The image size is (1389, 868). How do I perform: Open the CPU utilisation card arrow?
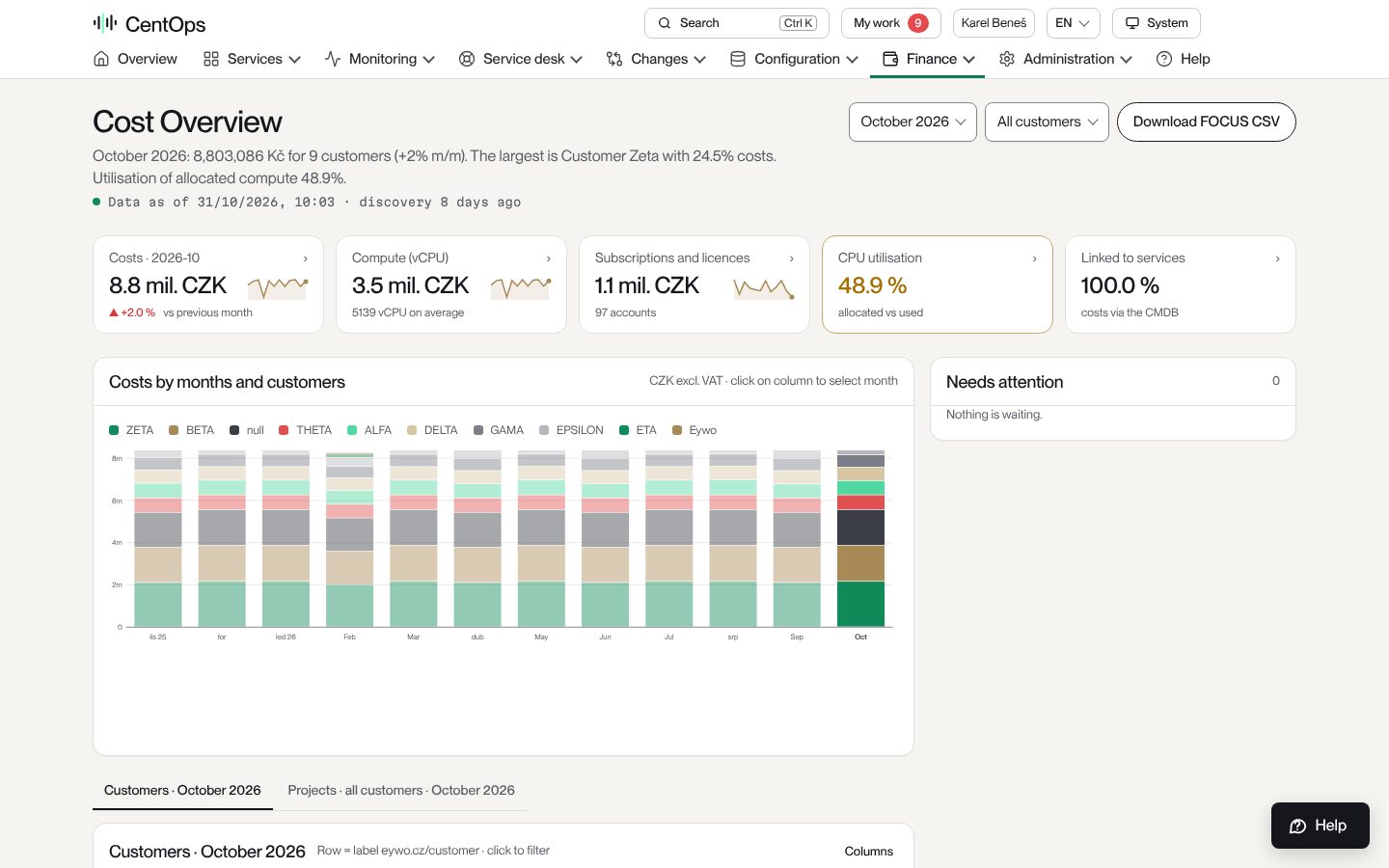pyautogui.click(x=1035, y=258)
